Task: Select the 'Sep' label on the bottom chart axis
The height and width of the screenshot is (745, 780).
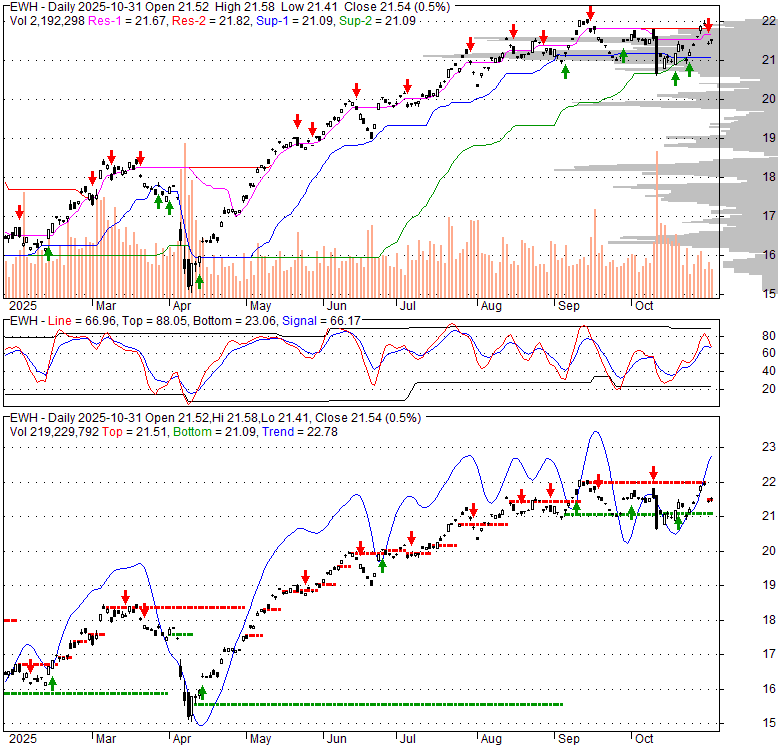Action: (x=569, y=739)
